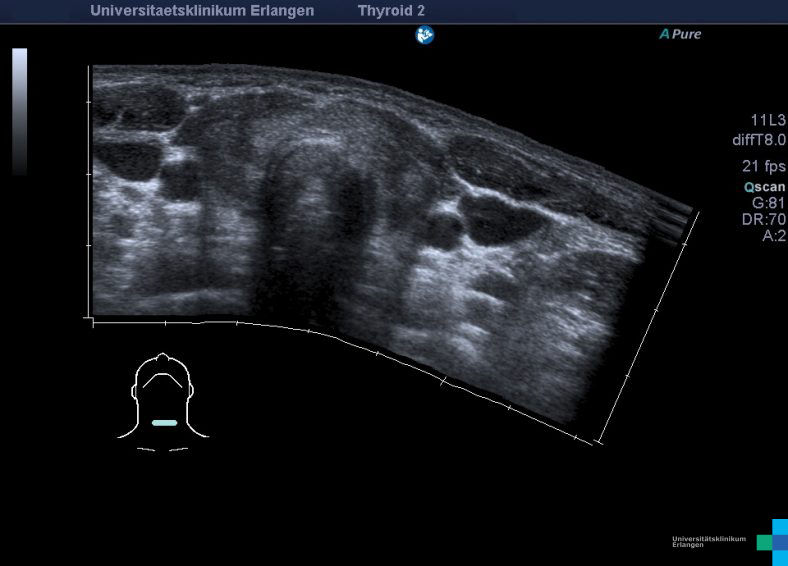788x566 pixels.
Task: Click the Universitaetsklinikum Erlangen header text
Action: pyautogui.click(x=202, y=11)
